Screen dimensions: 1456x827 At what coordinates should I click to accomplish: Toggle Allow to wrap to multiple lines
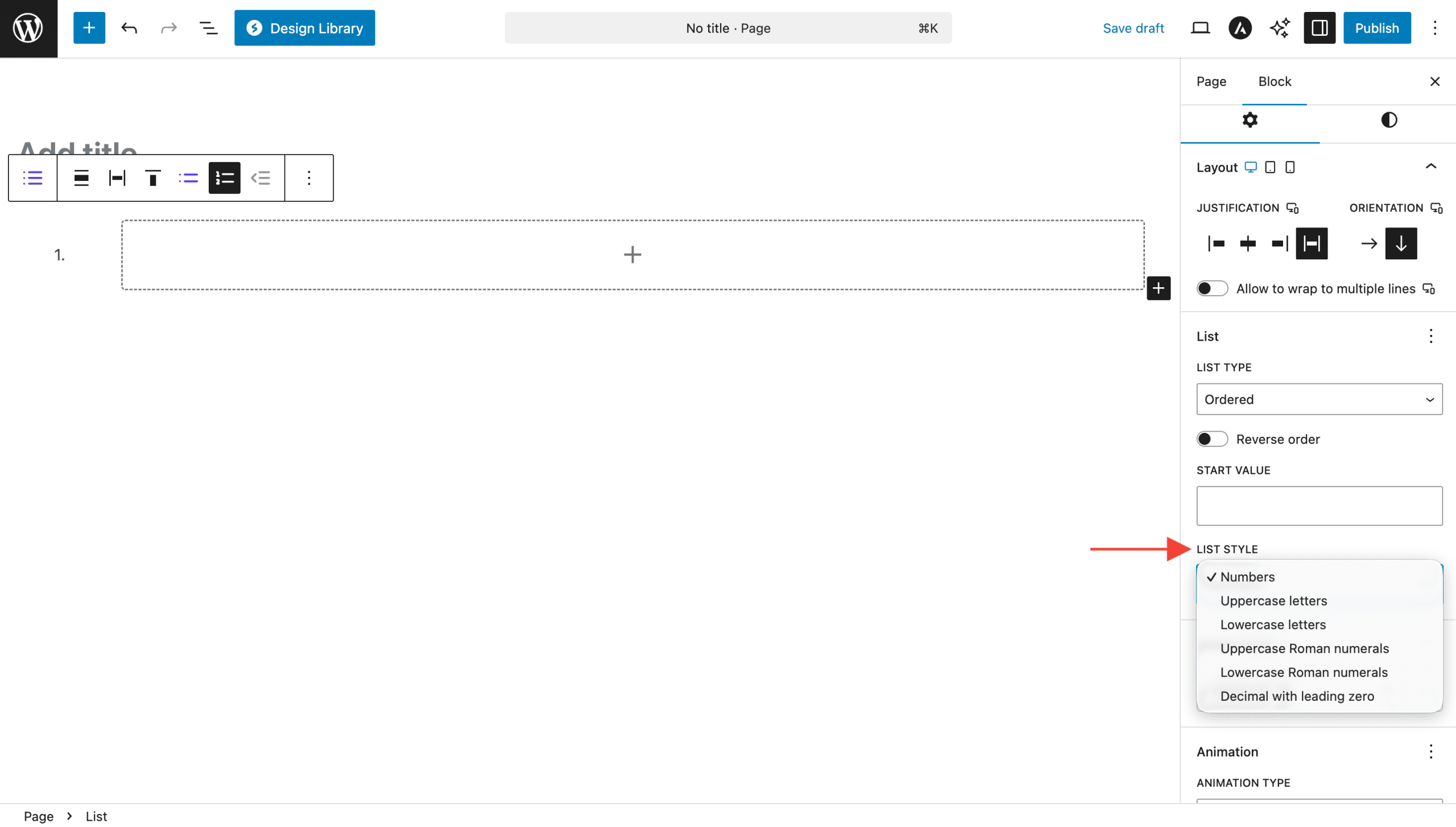[1212, 289]
